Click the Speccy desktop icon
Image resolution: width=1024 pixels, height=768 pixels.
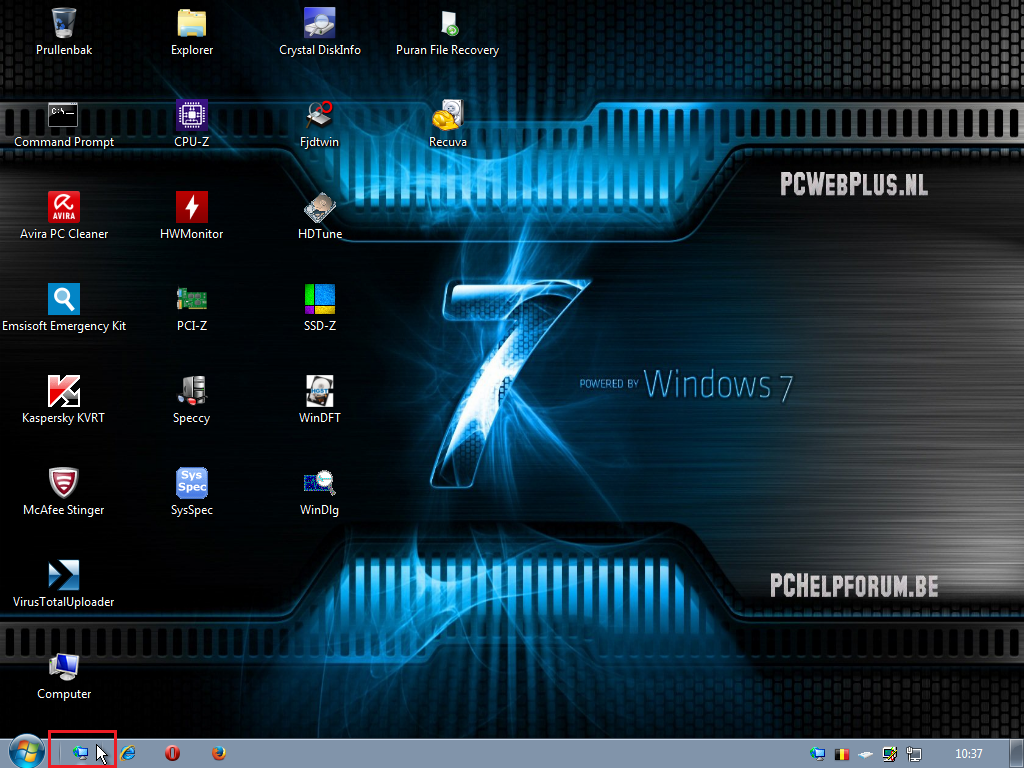191,392
